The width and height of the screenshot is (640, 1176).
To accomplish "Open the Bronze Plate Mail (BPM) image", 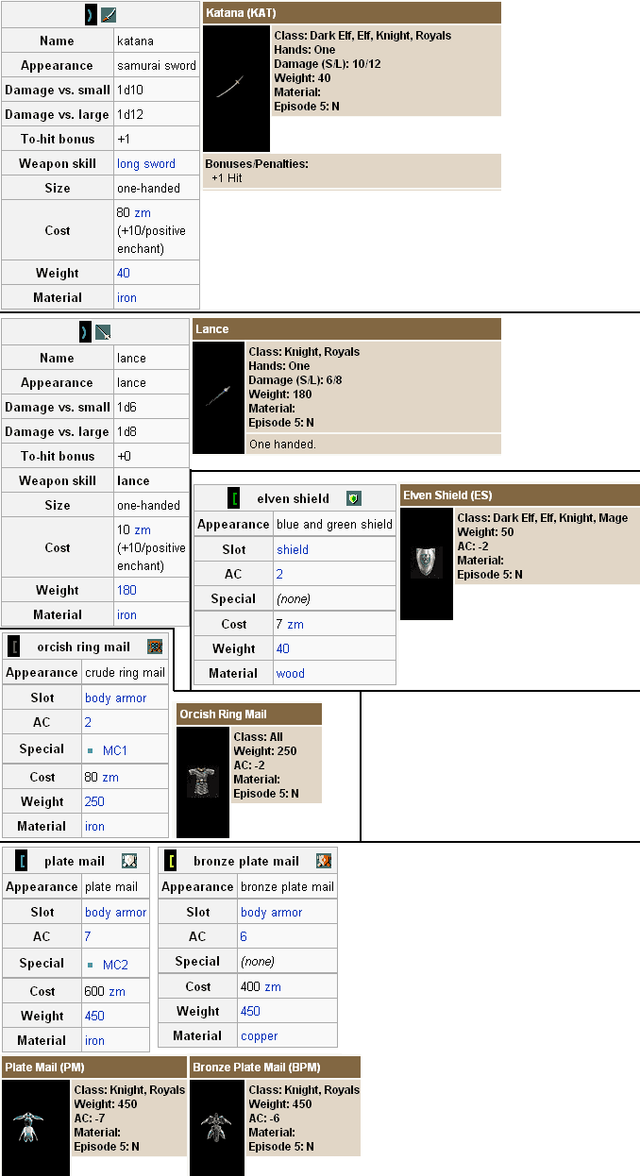I will [218, 1128].
